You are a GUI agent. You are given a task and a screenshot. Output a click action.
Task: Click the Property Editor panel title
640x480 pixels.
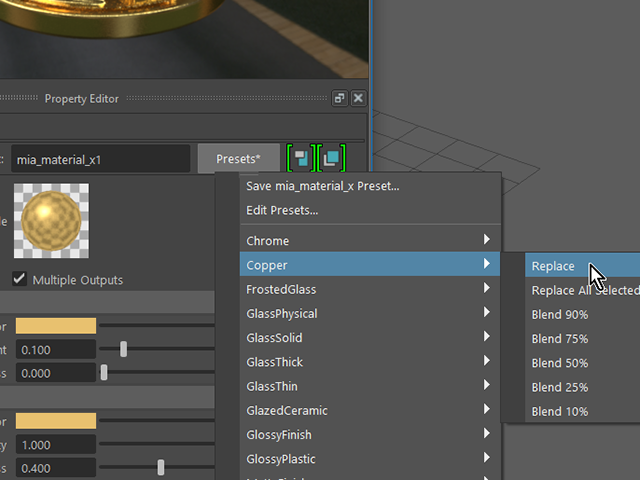tap(82, 99)
